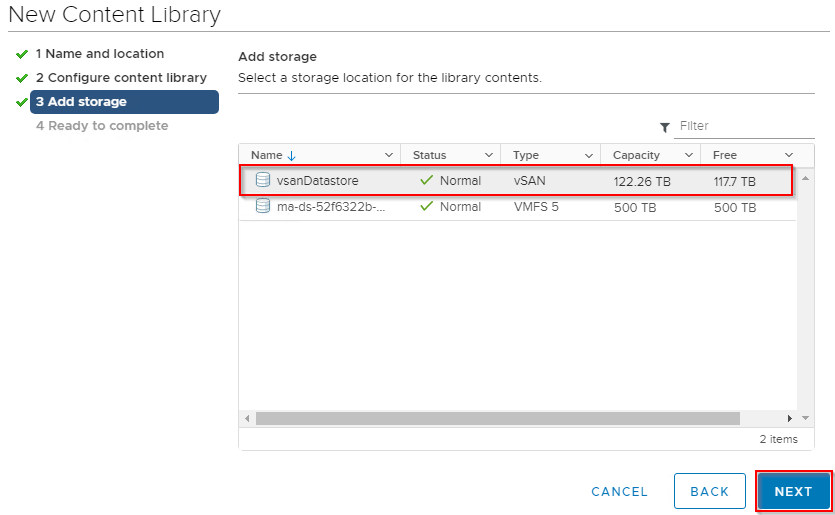Click the filter funnel icon
Viewport: 835px width, 515px height.
[x=665, y=127]
